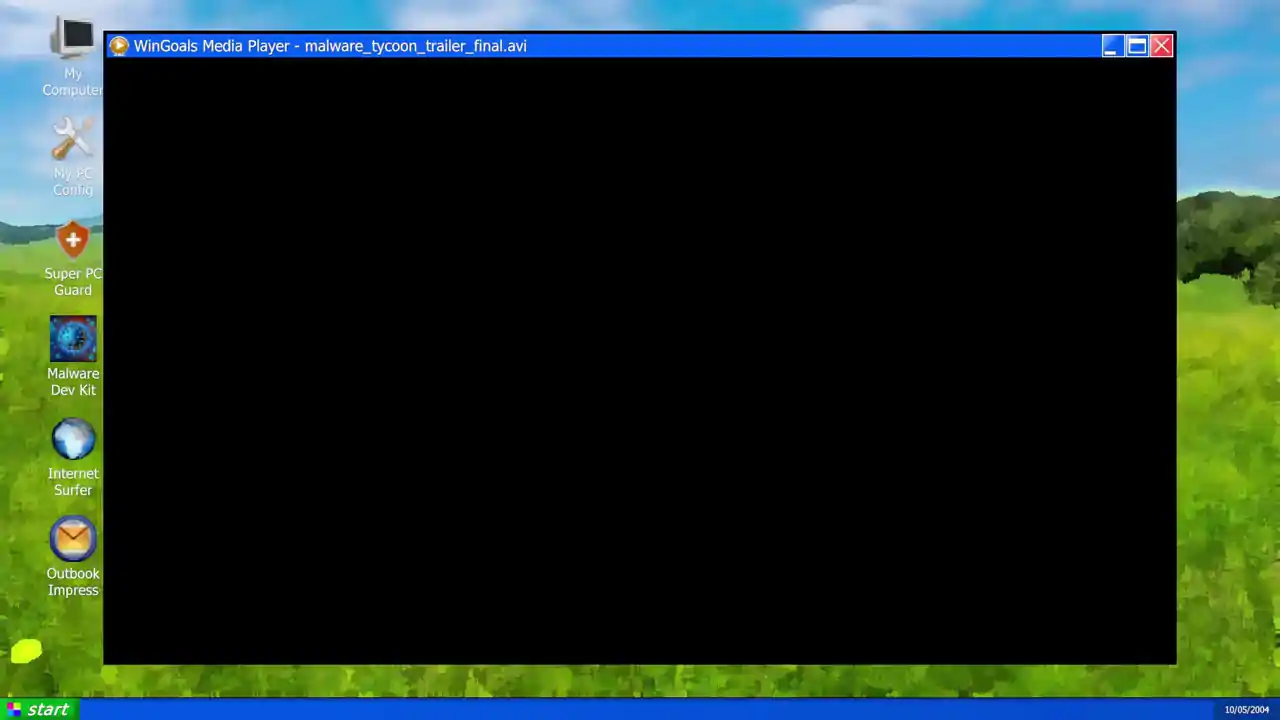Screen dimensions: 1280x720
Task: Click the media player title bar text
Action: 330,46
